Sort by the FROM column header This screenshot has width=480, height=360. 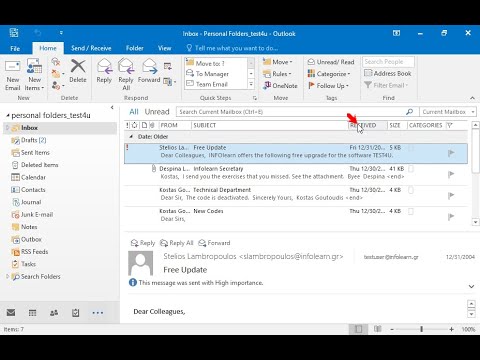[x=174, y=125]
